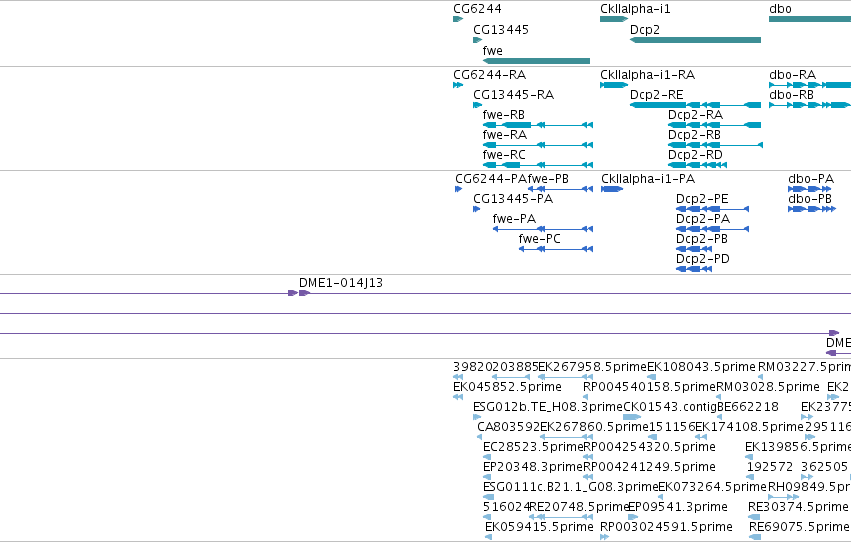The width and height of the screenshot is (851, 542).
Task: Click the EK108043.5prime EST label
Action: coord(701,367)
